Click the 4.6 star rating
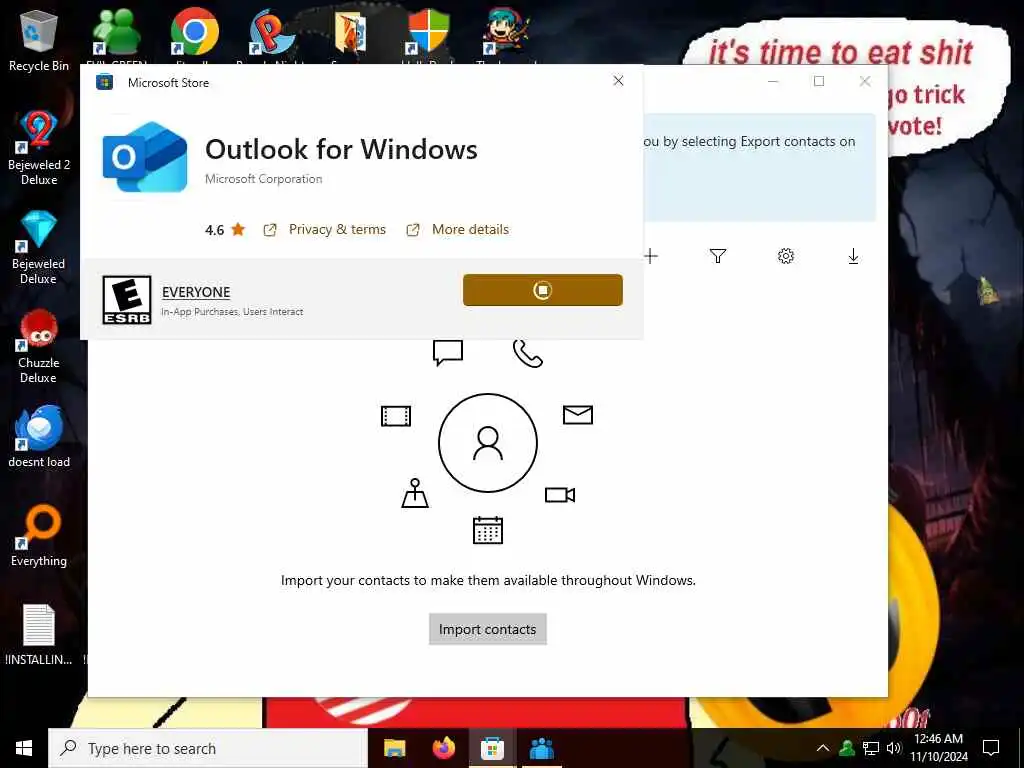 (x=225, y=229)
